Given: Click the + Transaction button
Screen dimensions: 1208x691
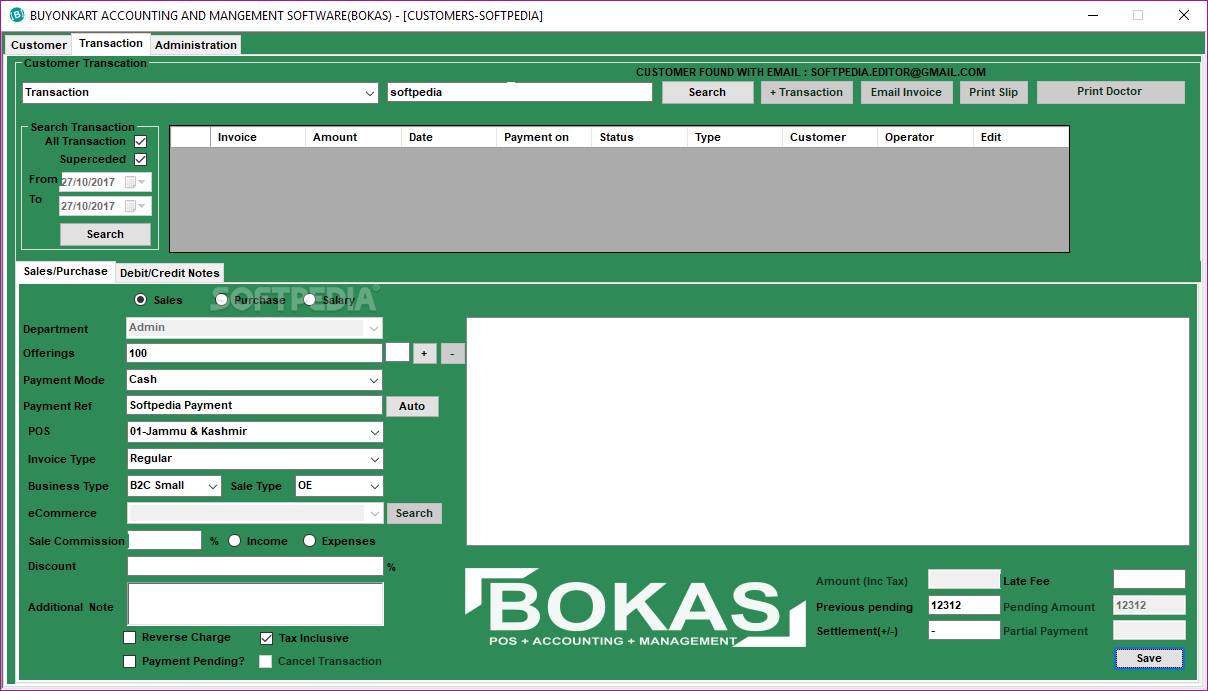Looking at the screenshot, I should [x=806, y=92].
